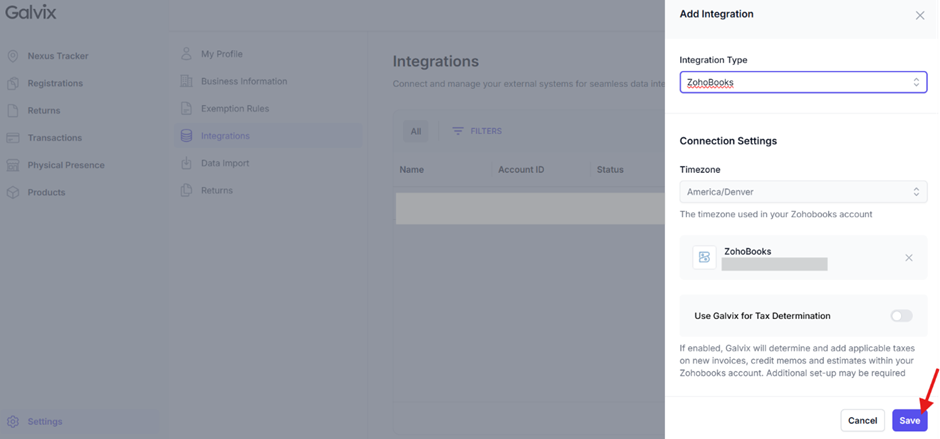Open the Integration Type dropdown
This screenshot has height=439, width=940.
coord(803,82)
